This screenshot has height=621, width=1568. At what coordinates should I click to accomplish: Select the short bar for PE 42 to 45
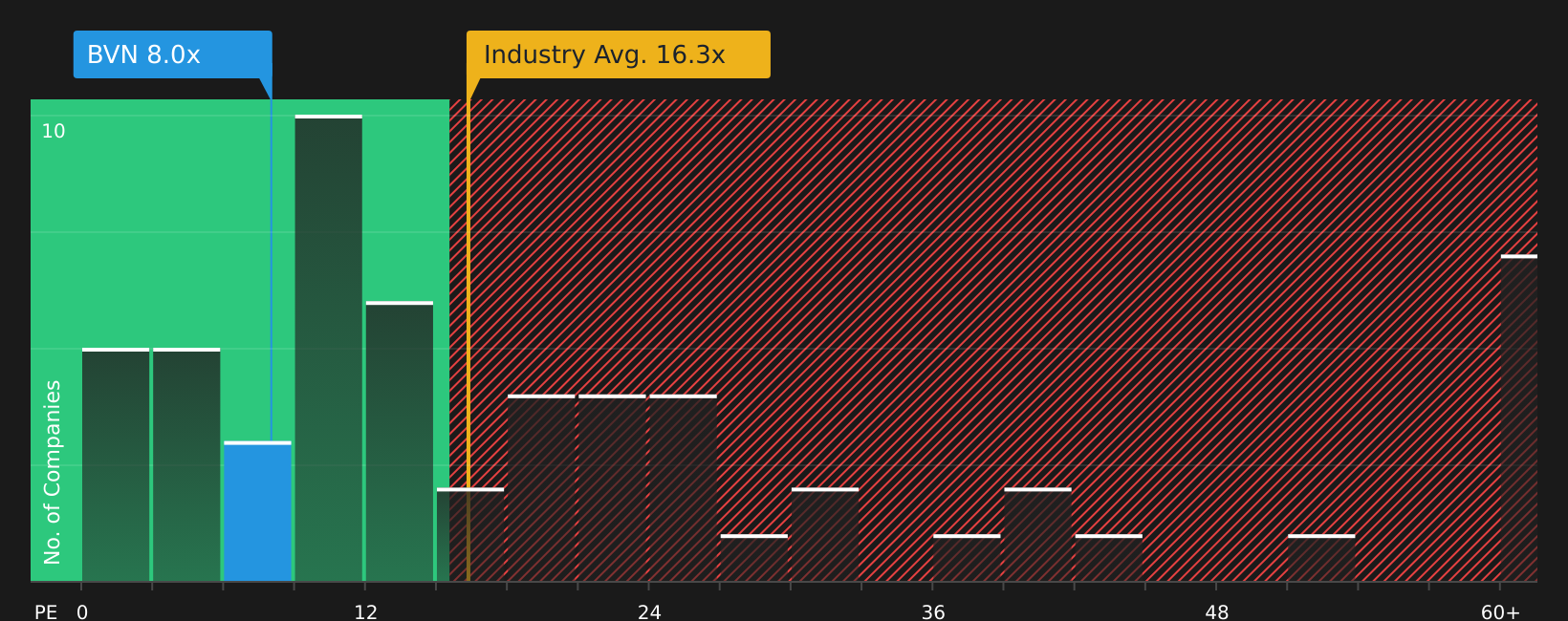[x=1109, y=558]
